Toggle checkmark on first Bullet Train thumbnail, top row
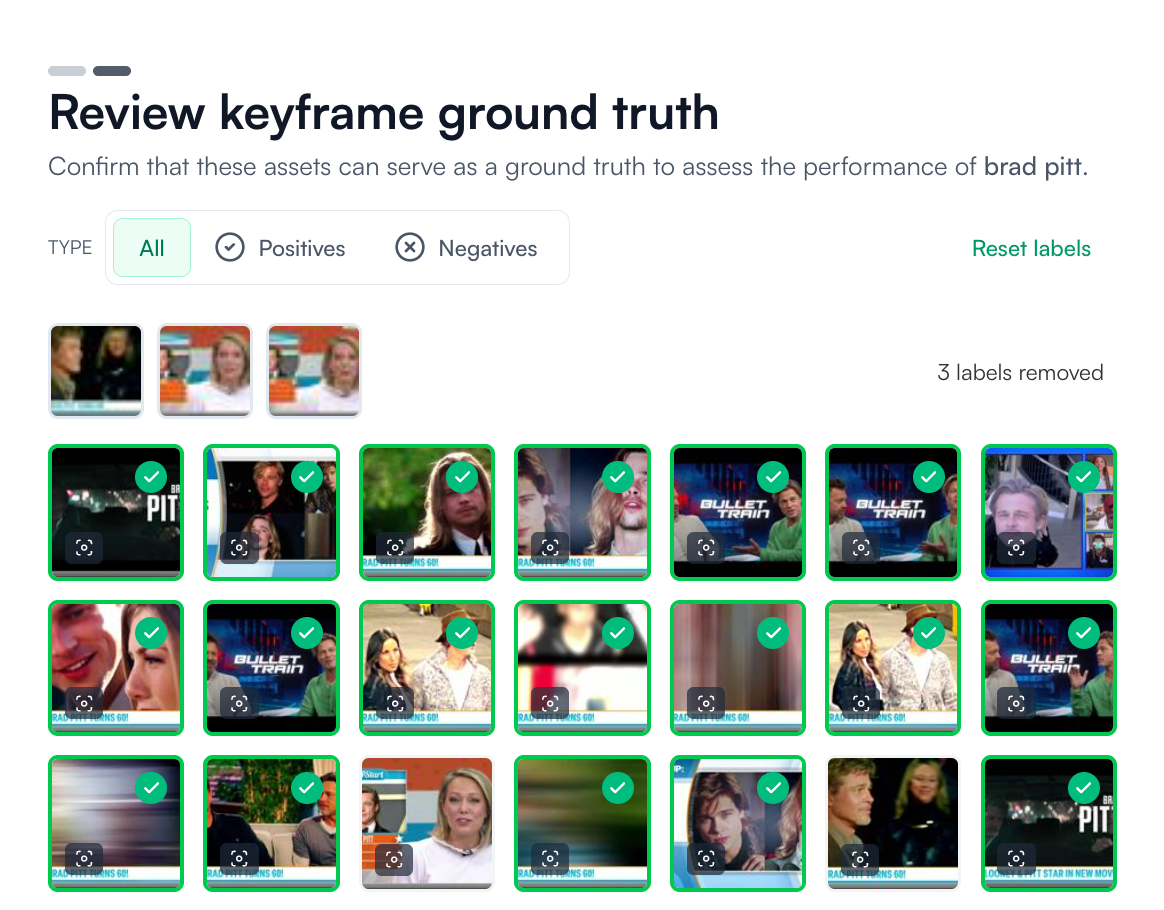Screen dimensions: 1164x910 click(x=773, y=477)
